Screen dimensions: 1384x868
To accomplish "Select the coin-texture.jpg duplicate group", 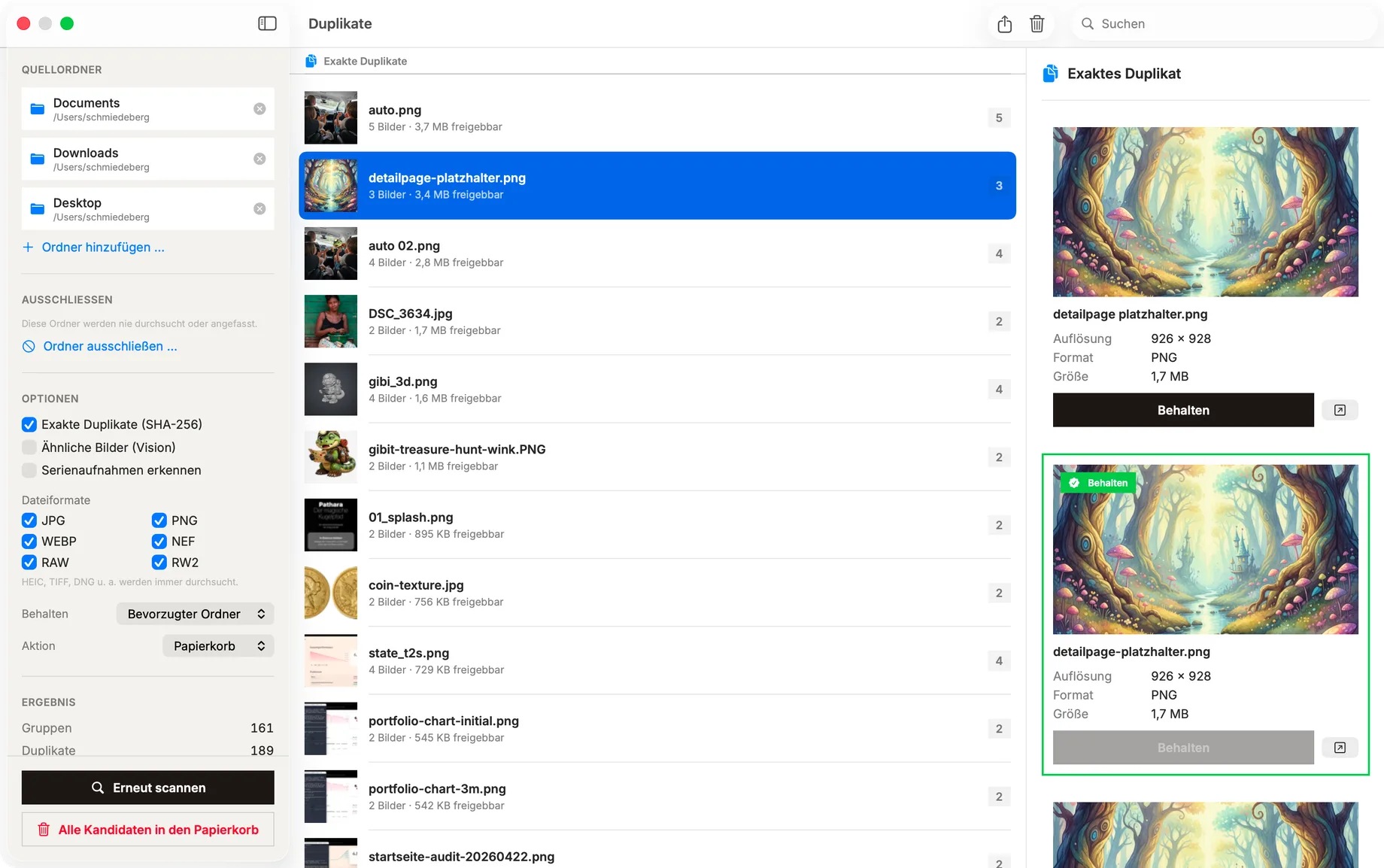I will tap(657, 593).
